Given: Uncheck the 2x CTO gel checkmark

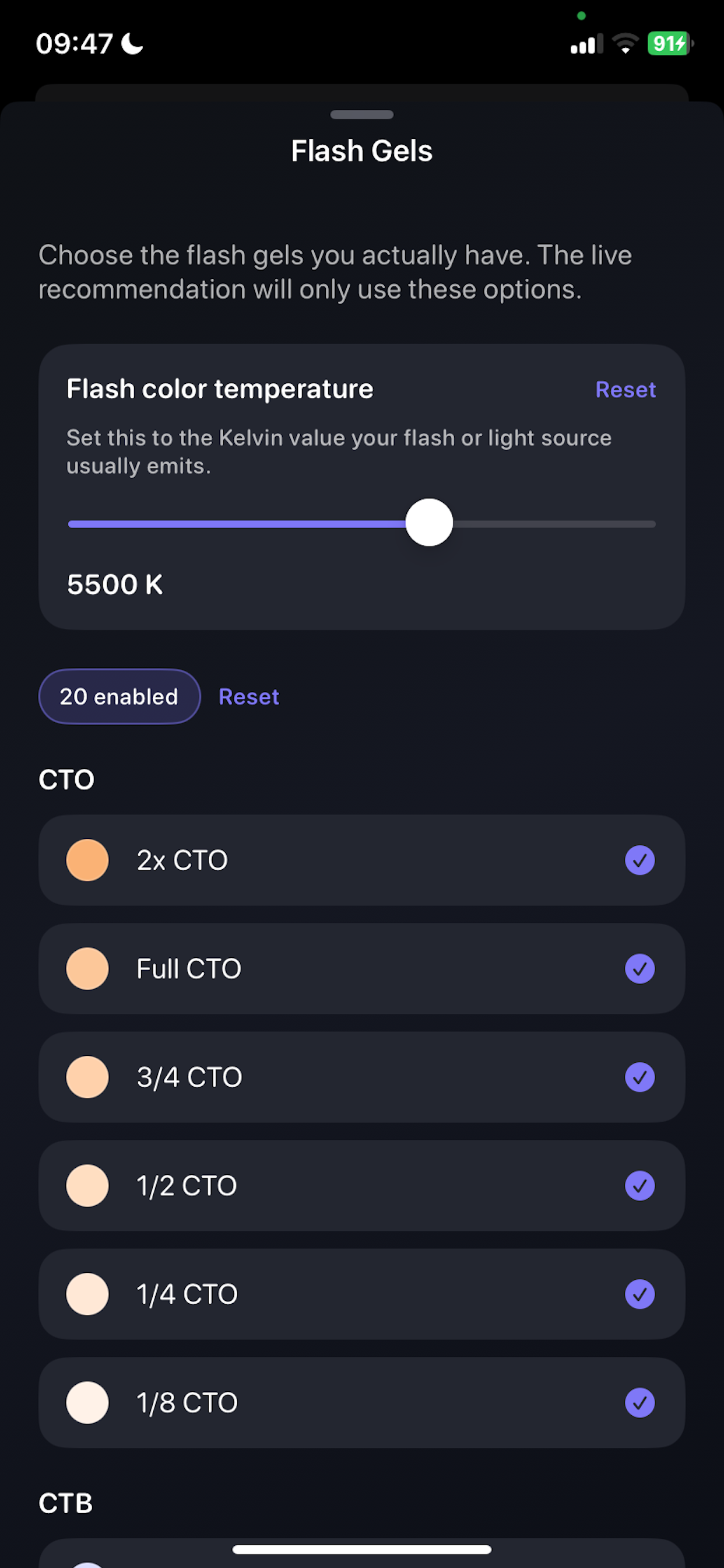Looking at the screenshot, I should 639,860.
